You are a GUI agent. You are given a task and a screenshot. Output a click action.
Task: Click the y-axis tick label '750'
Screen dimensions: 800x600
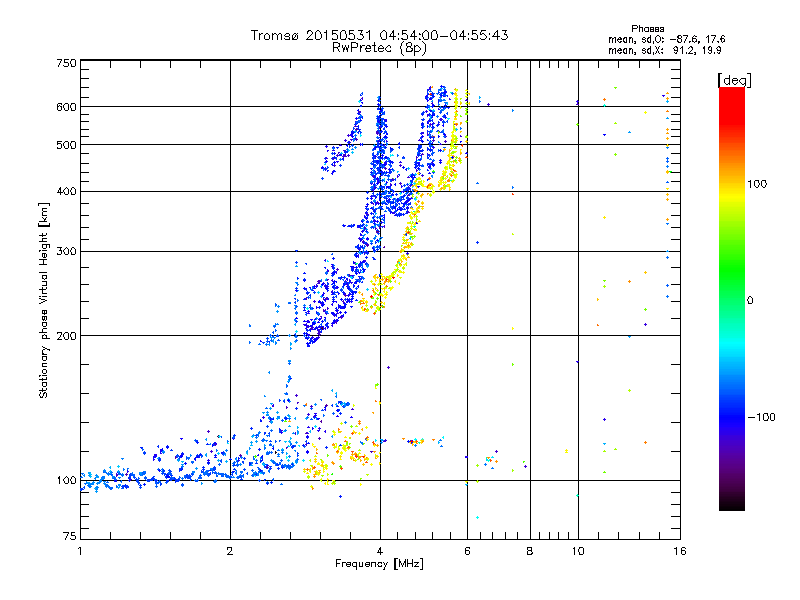click(66, 63)
